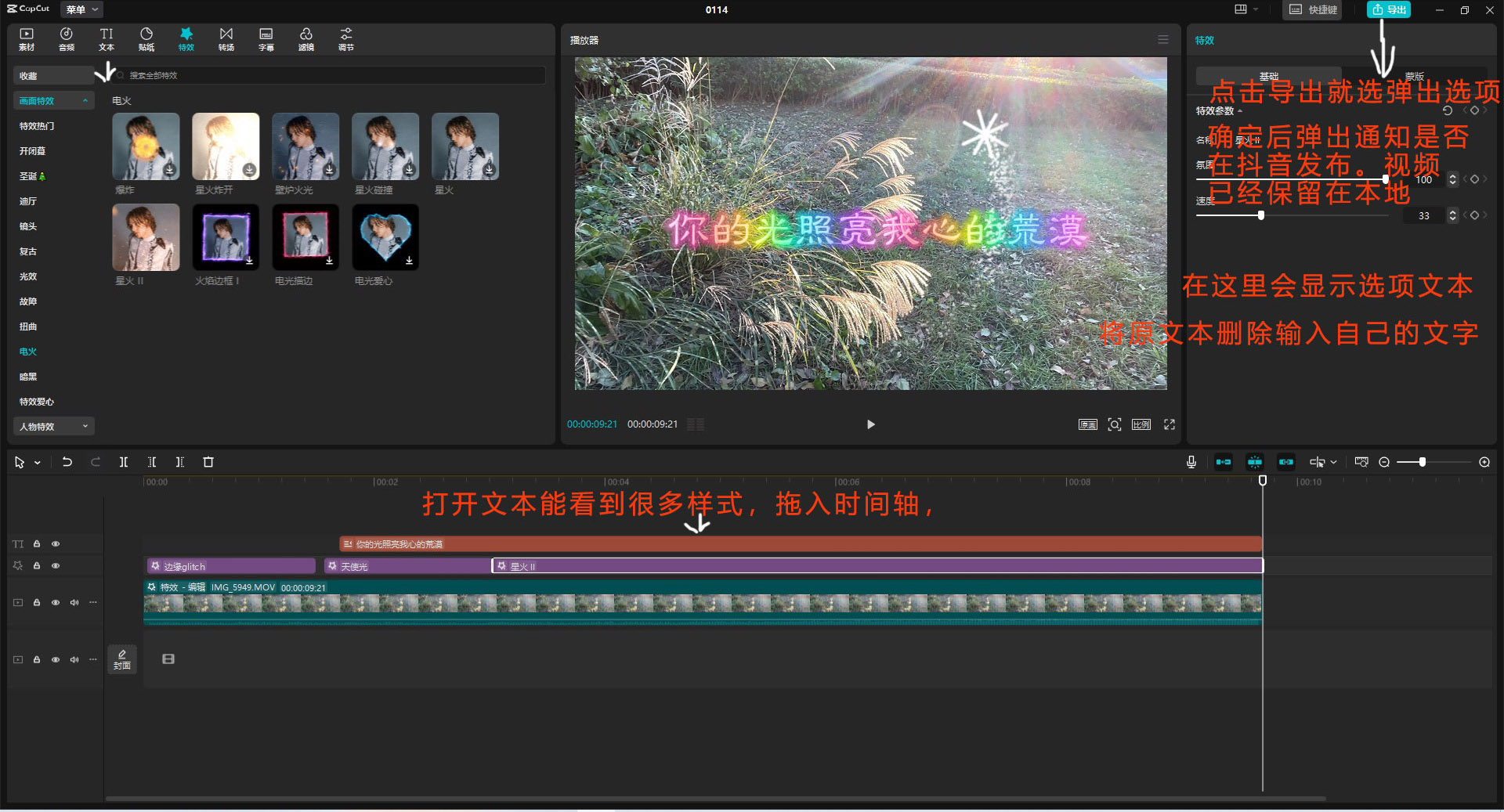
Task: Toggle 原画 original quality preview
Action: (x=1088, y=424)
